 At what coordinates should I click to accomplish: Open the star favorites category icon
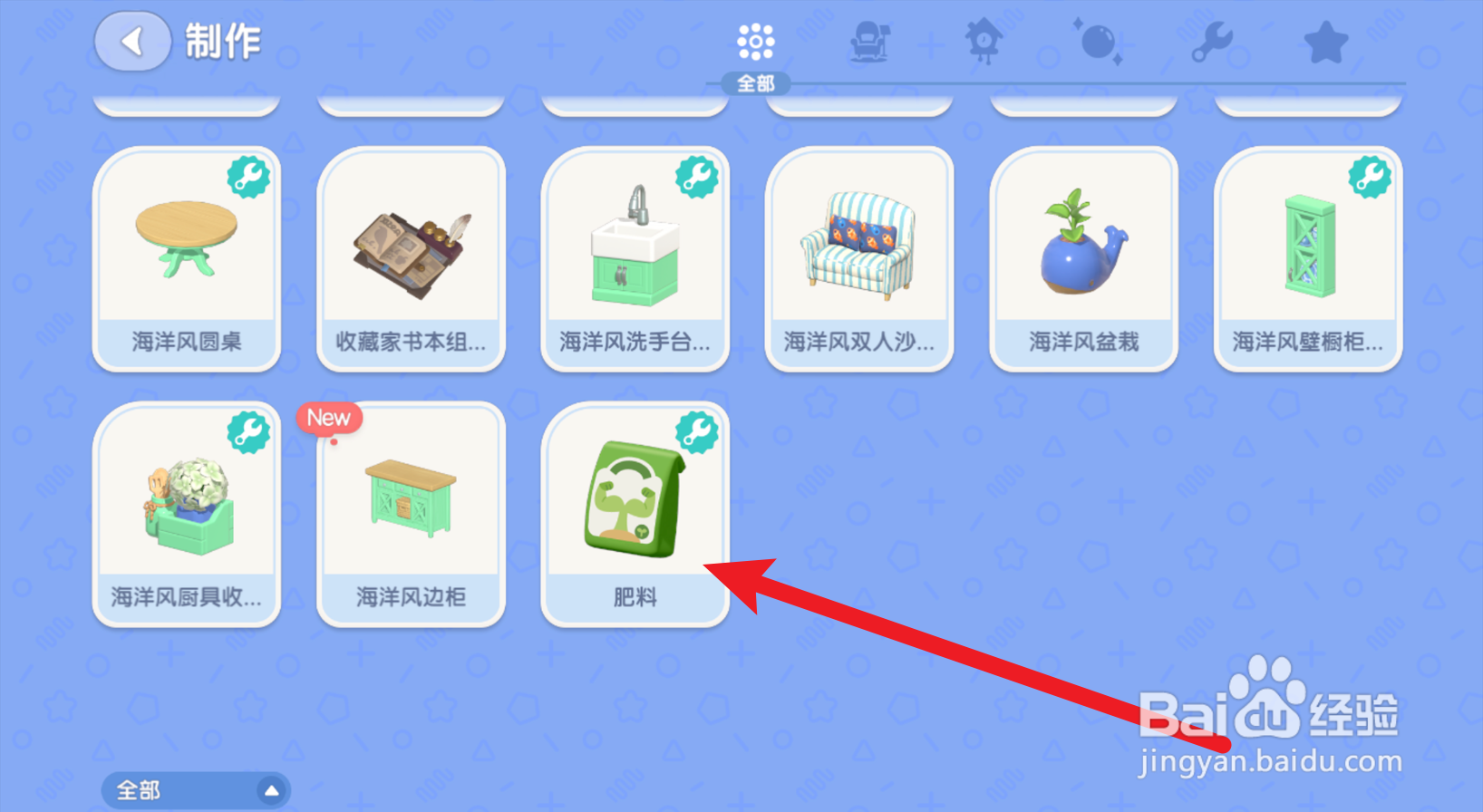[x=1325, y=42]
